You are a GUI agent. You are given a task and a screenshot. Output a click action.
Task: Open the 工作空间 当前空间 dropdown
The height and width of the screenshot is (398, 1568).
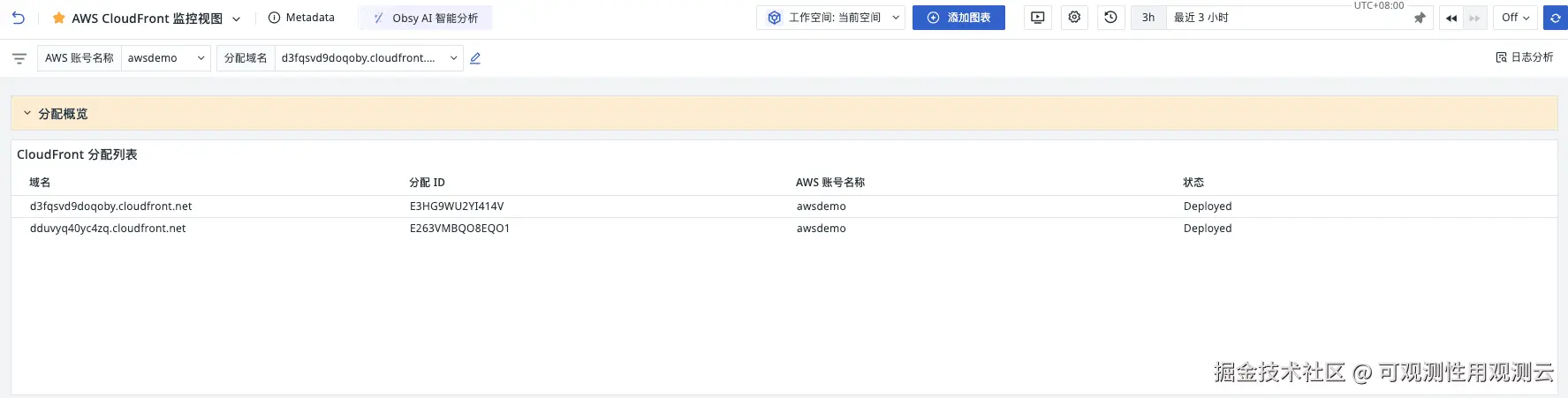[830, 18]
